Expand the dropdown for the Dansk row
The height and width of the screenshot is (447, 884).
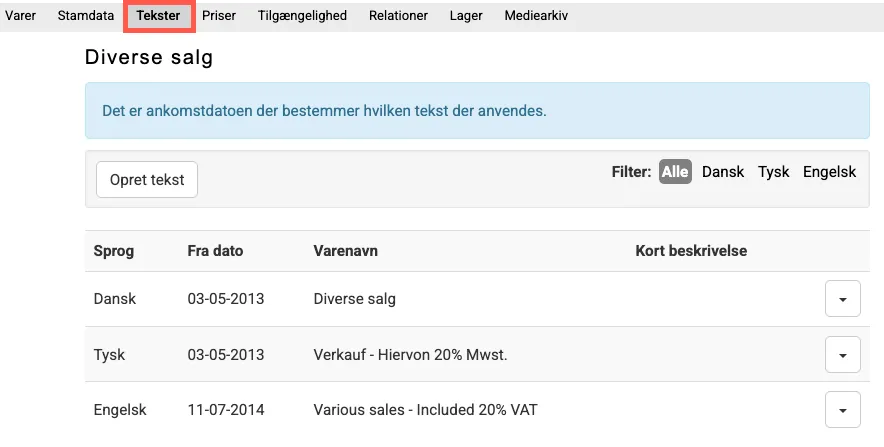coord(842,299)
